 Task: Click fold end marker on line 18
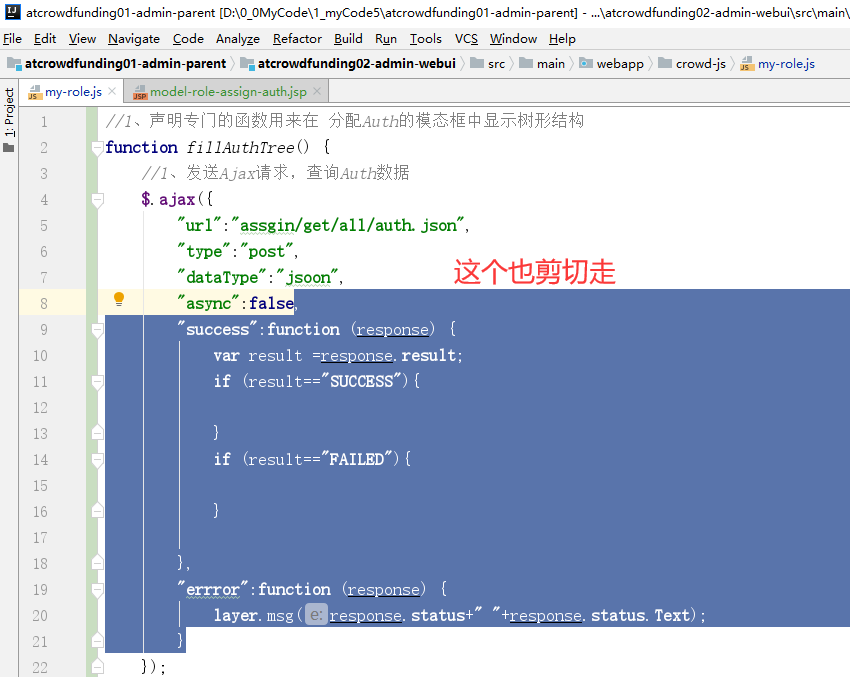[98, 563]
